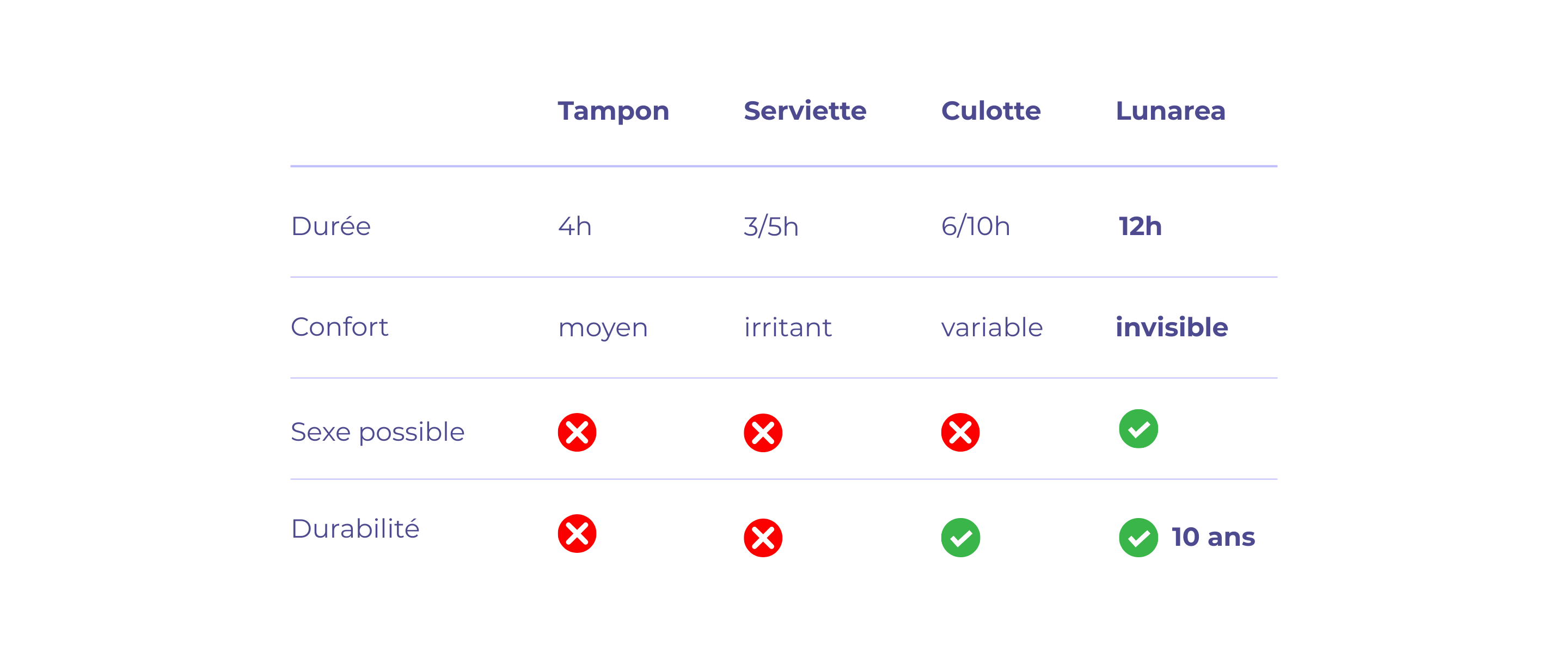
Task: Select the Culotte column header
Action: click(x=990, y=111)
